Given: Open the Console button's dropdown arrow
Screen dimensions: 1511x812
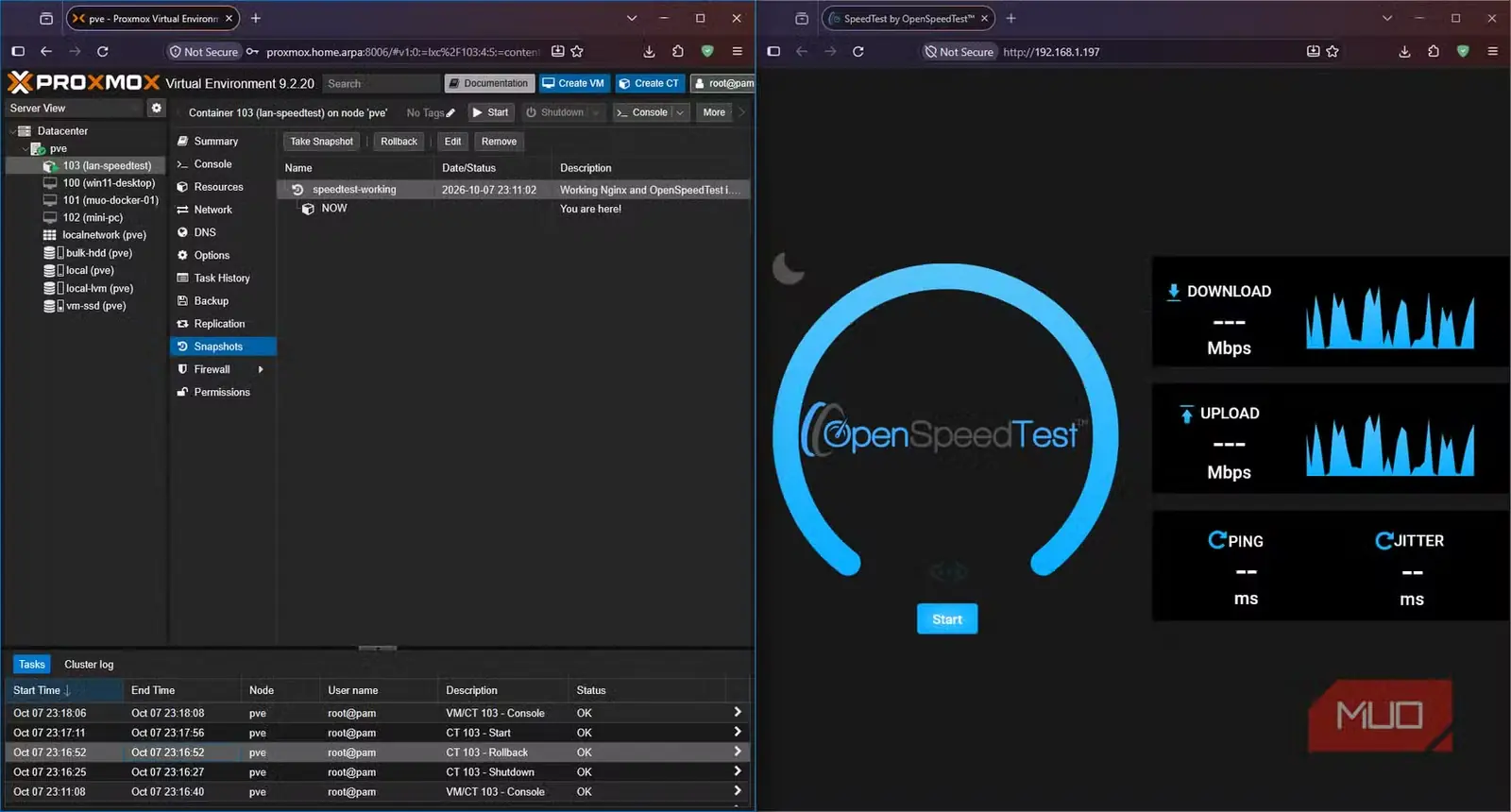Looking at the screenshot, I should coord(680,113).
